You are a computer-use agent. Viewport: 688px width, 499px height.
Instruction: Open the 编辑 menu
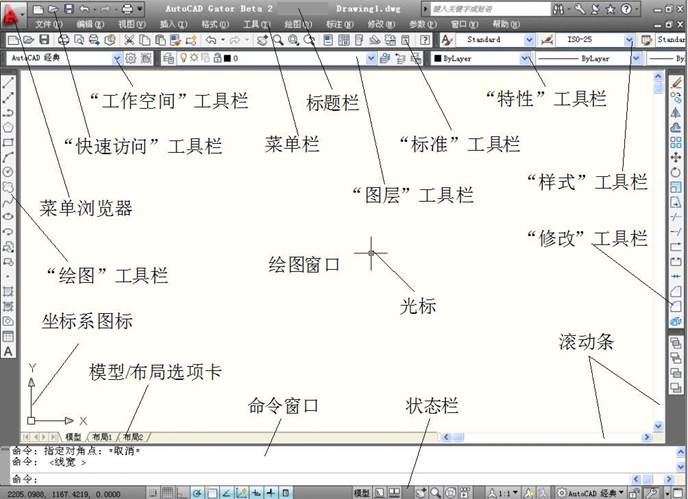click(90, 24)
